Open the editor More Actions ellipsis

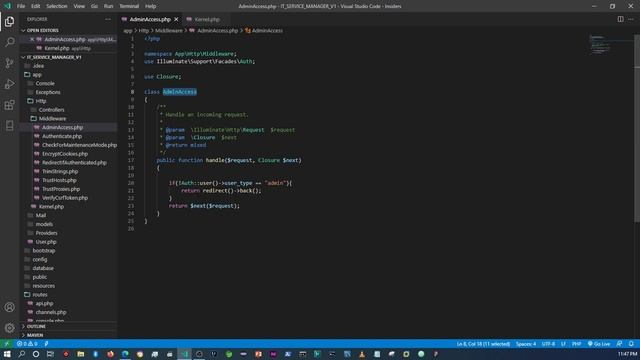(x=631, y=19)
